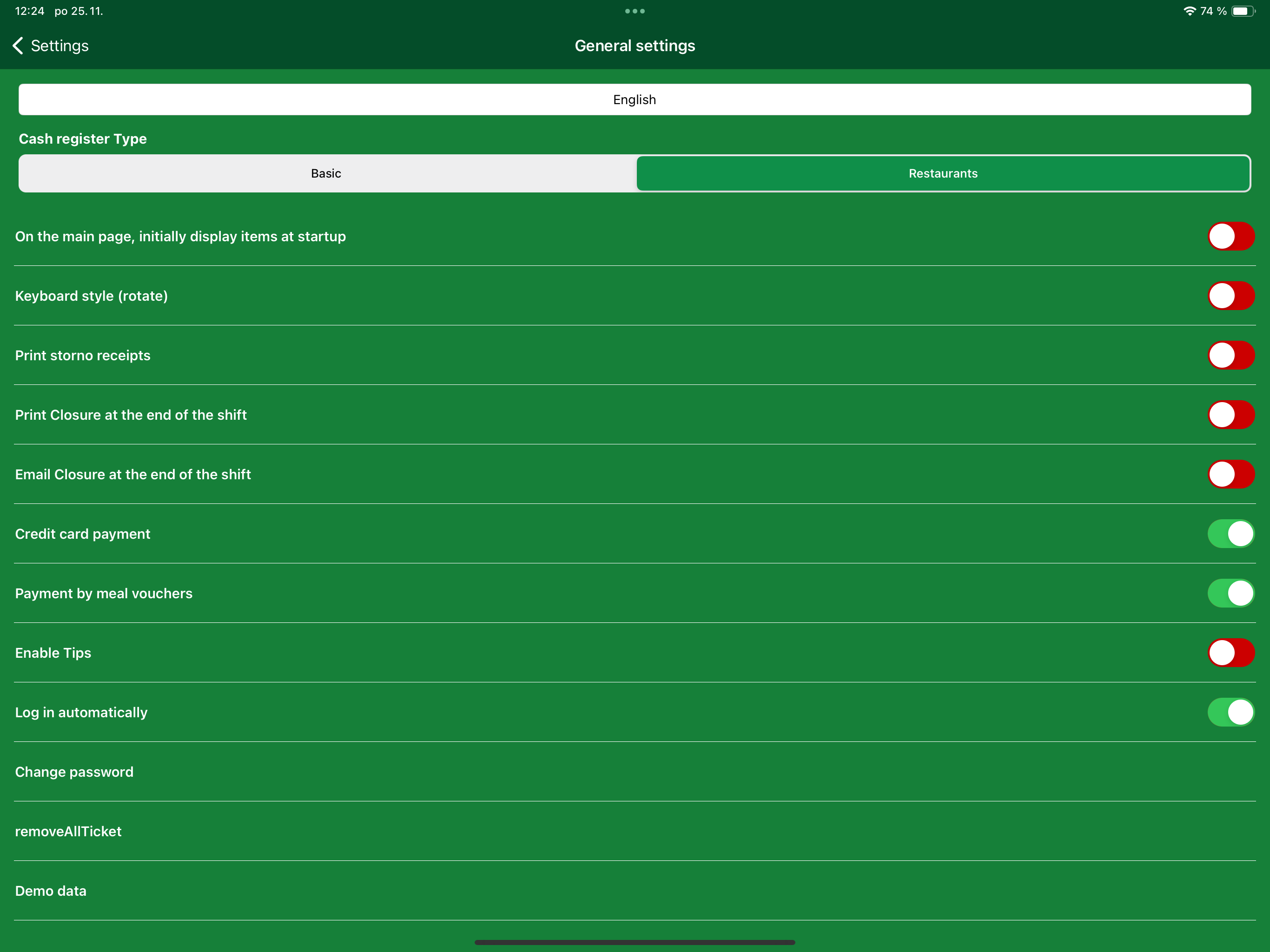Screen dimensions: 1270x952
Task: Load Demo data
Action: (51, 891)
